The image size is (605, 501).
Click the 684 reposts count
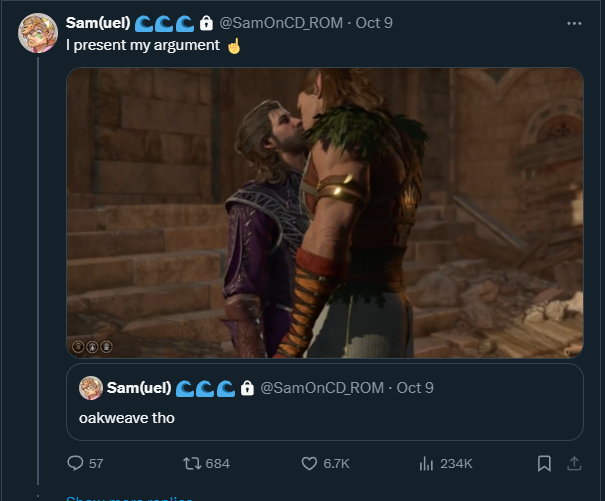pos(217,463)
